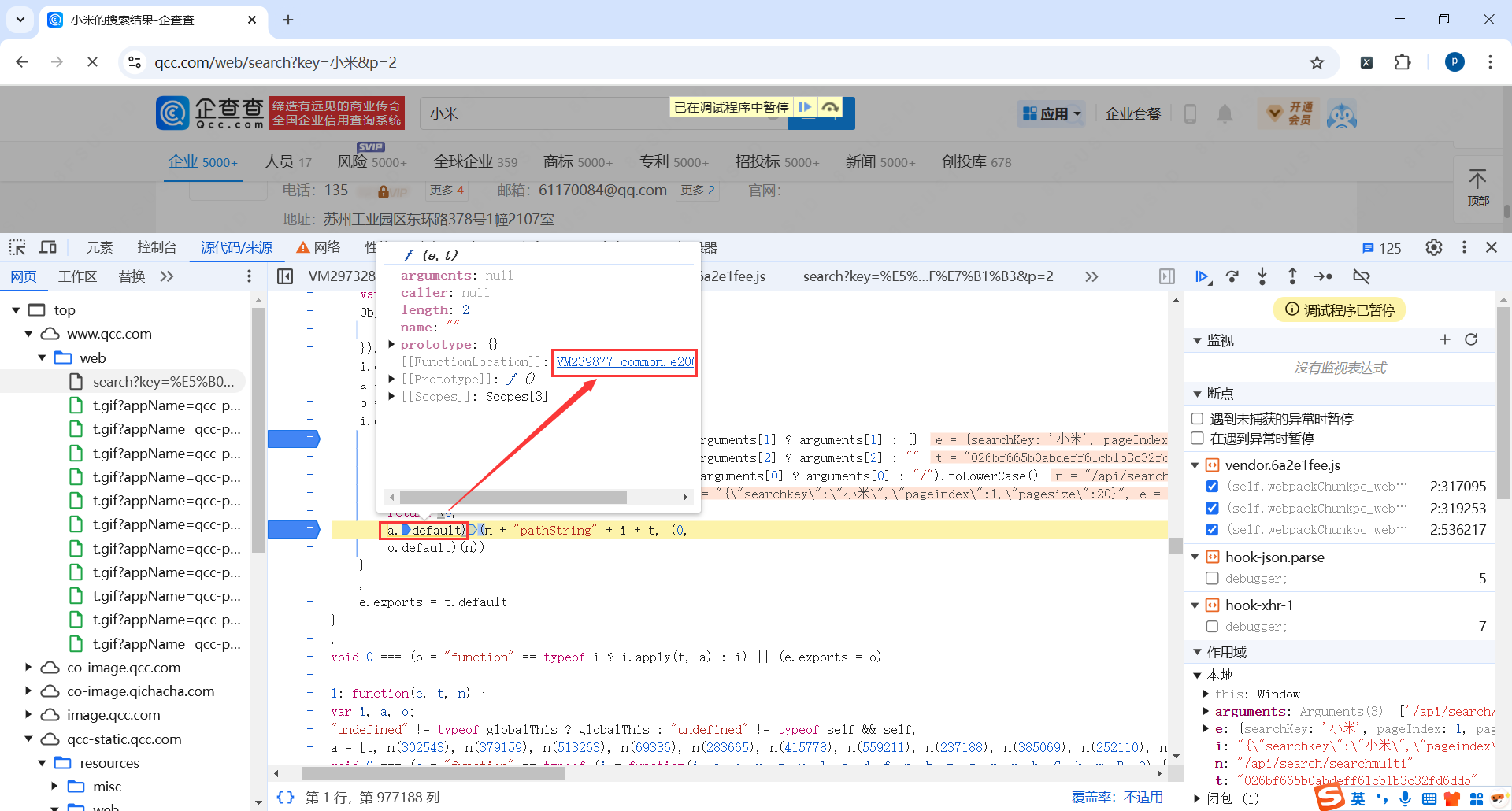Image resolution: width=1512 pixels, height=811 pixels.
Task: Click the inspect element picker icon
Action: [17, 247]
